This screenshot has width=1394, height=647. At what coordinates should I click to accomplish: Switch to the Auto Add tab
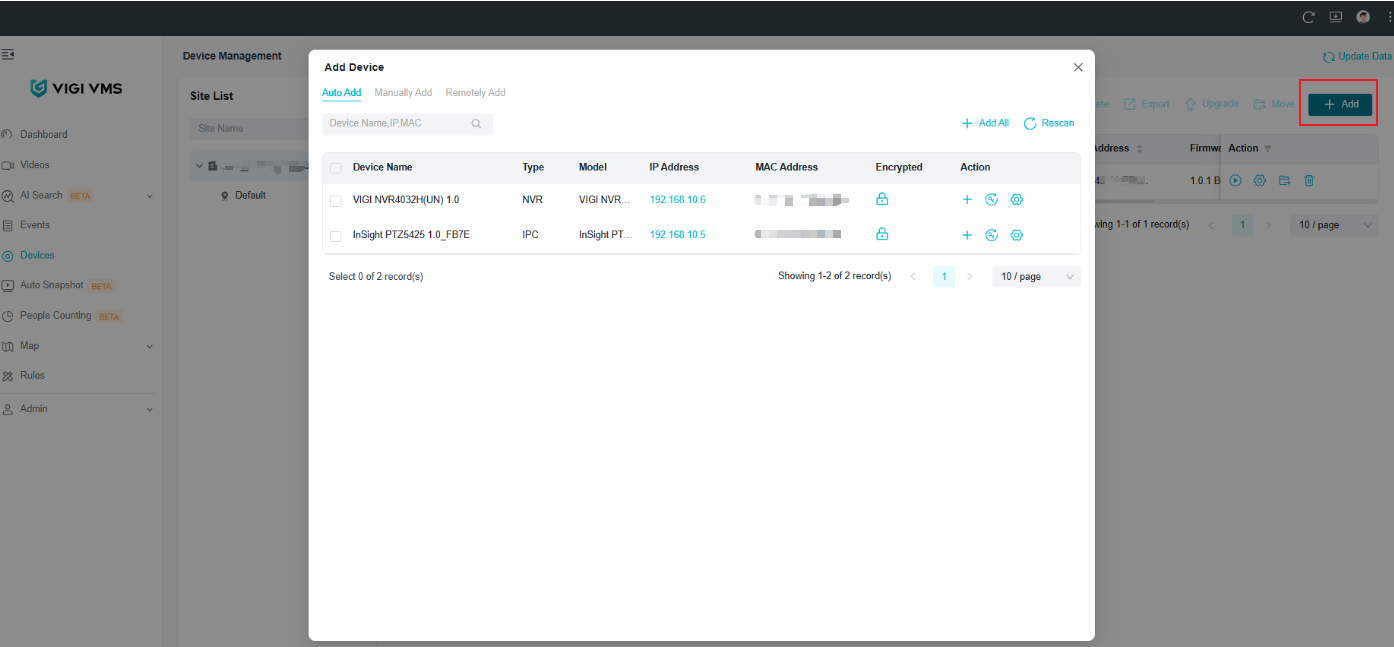341,93
